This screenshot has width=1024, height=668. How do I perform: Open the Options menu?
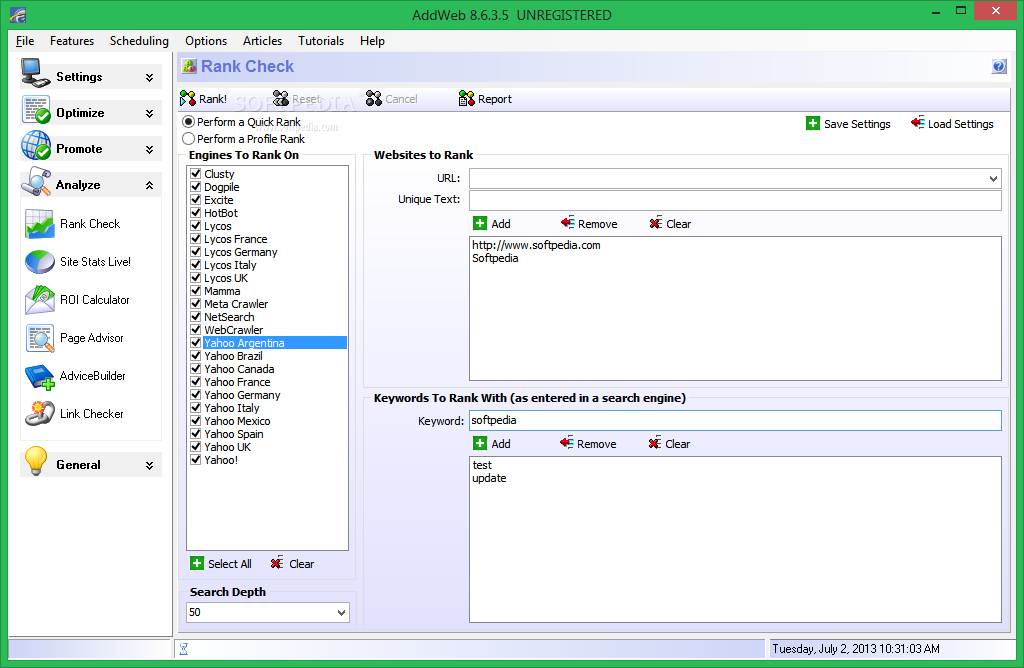point(206,40)
